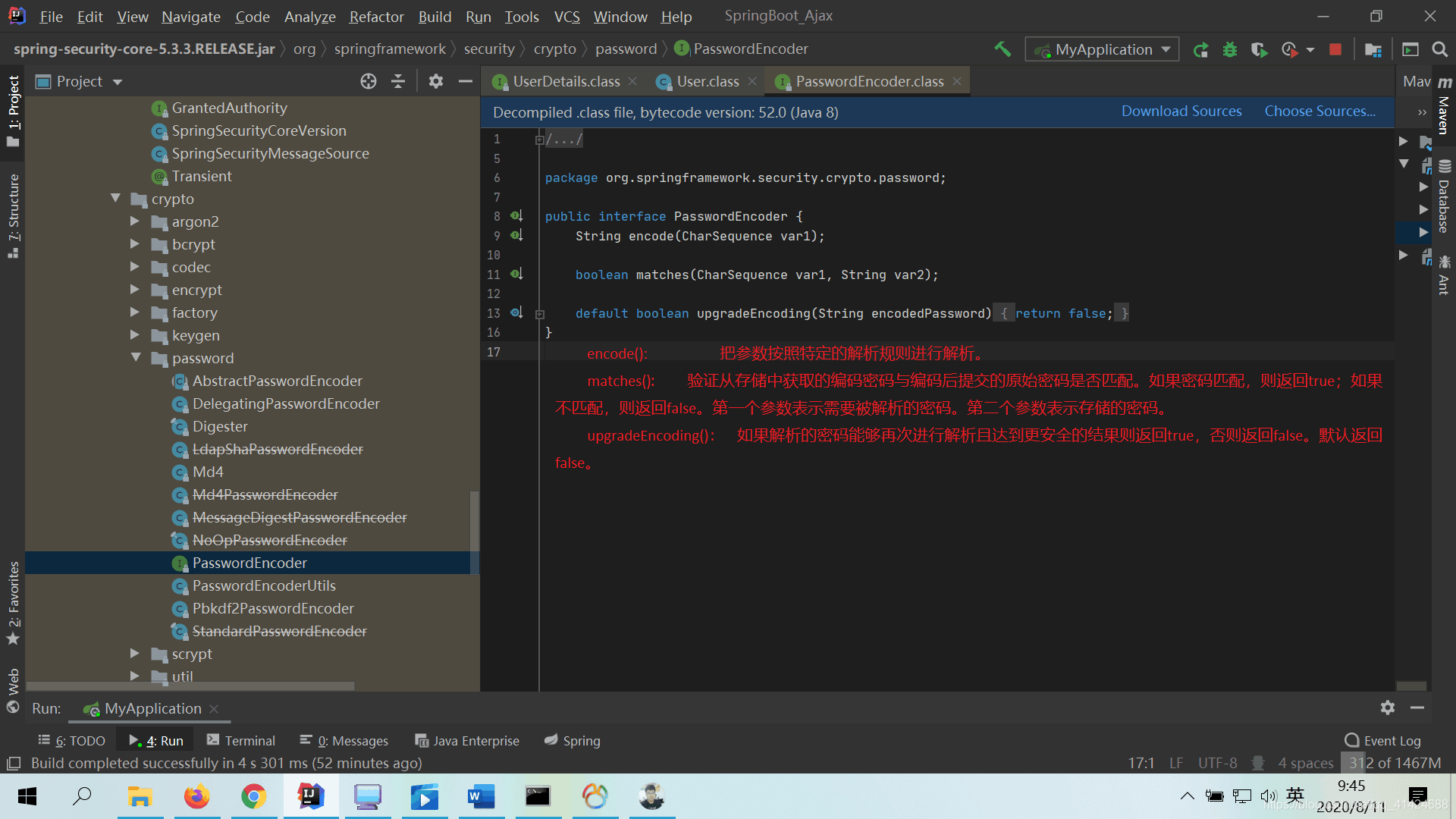Click the gutter icon beside the encode method
Image resolution: width=1456 pixels, height=819 pixels.
pyautogui.click(x=516, y=236)
